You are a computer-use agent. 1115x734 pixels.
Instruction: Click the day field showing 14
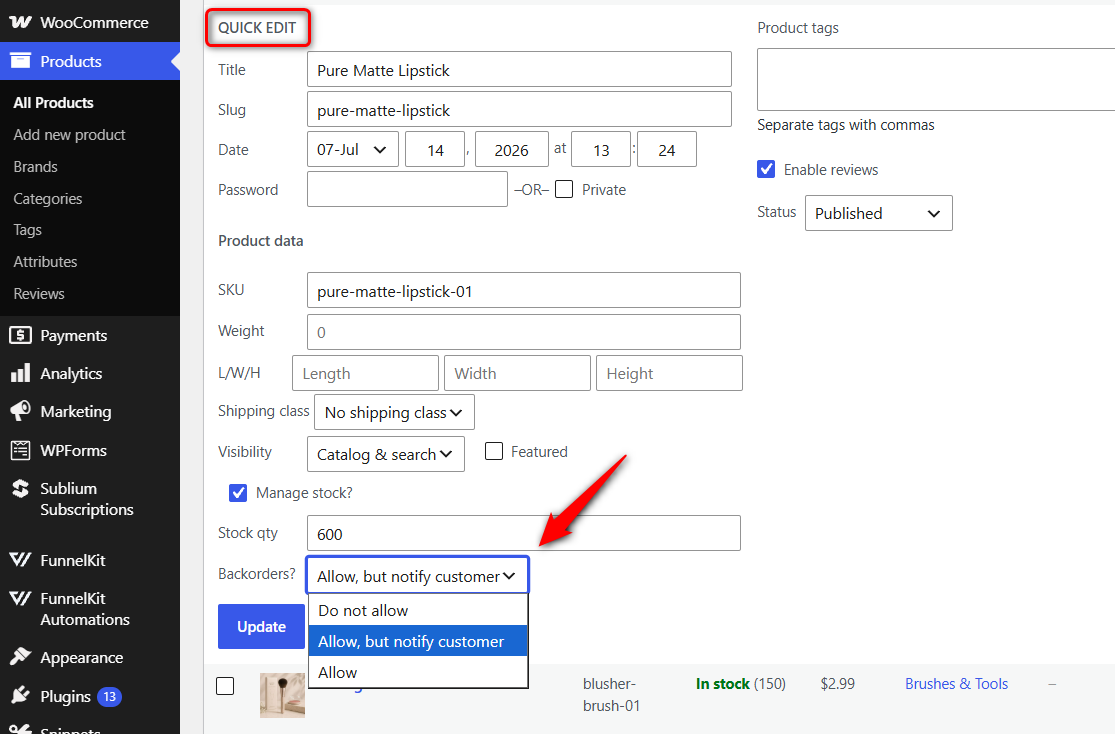click(x=435, y=149)
